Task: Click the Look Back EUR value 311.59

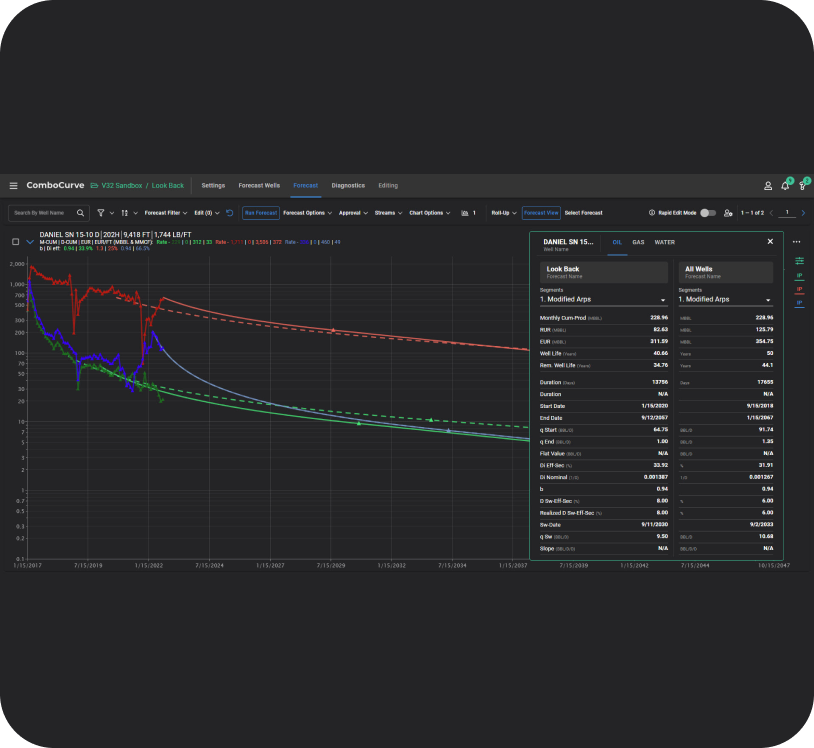Action: (x=659, y=342)
